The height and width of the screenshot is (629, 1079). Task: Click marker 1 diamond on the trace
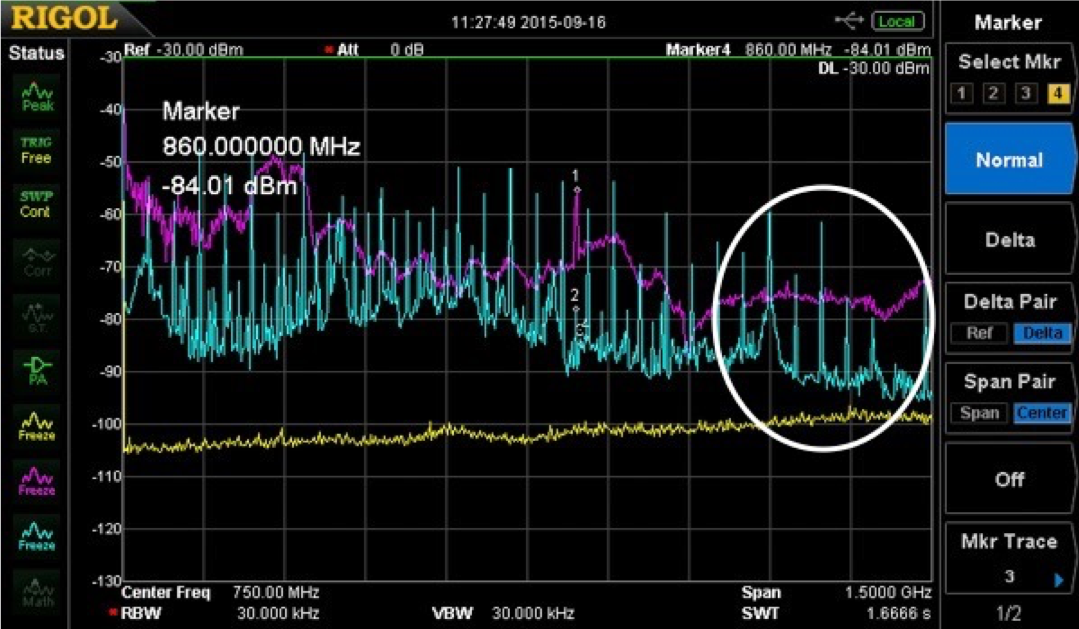tap(576, 188)
